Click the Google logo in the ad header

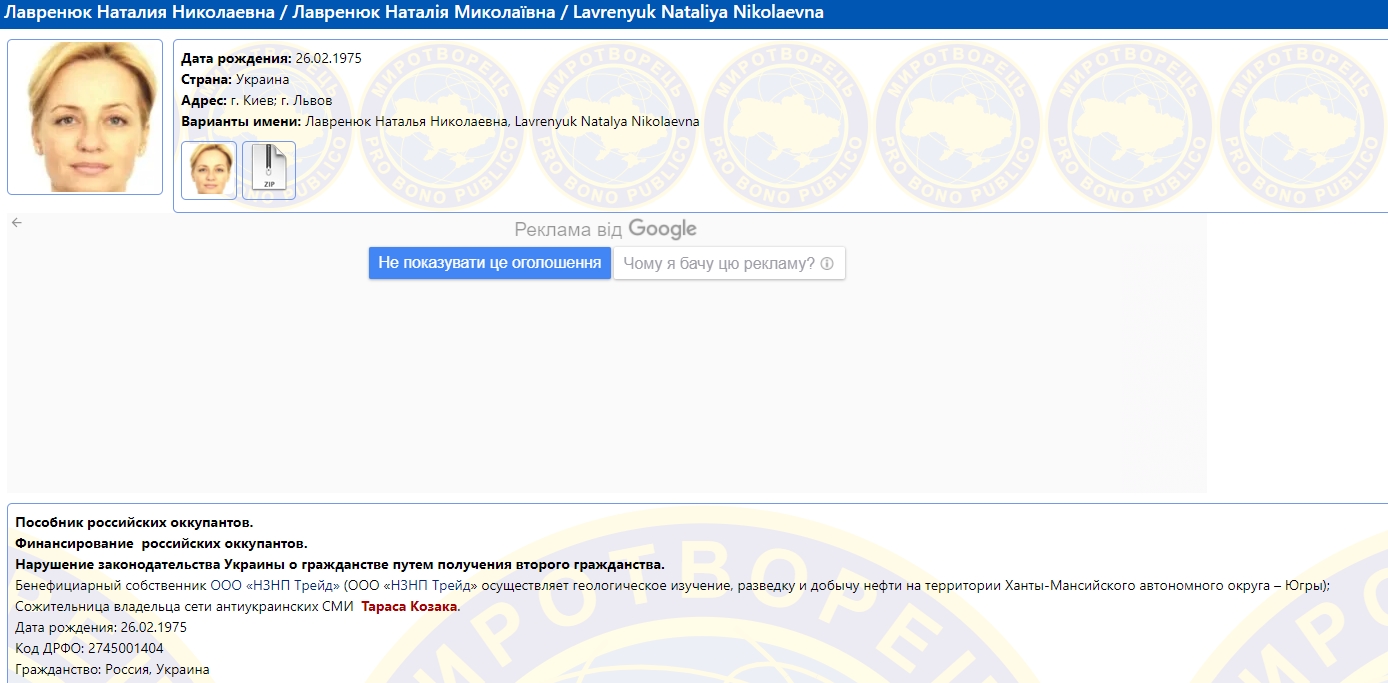pyautogui.click(x=662, y=230)
